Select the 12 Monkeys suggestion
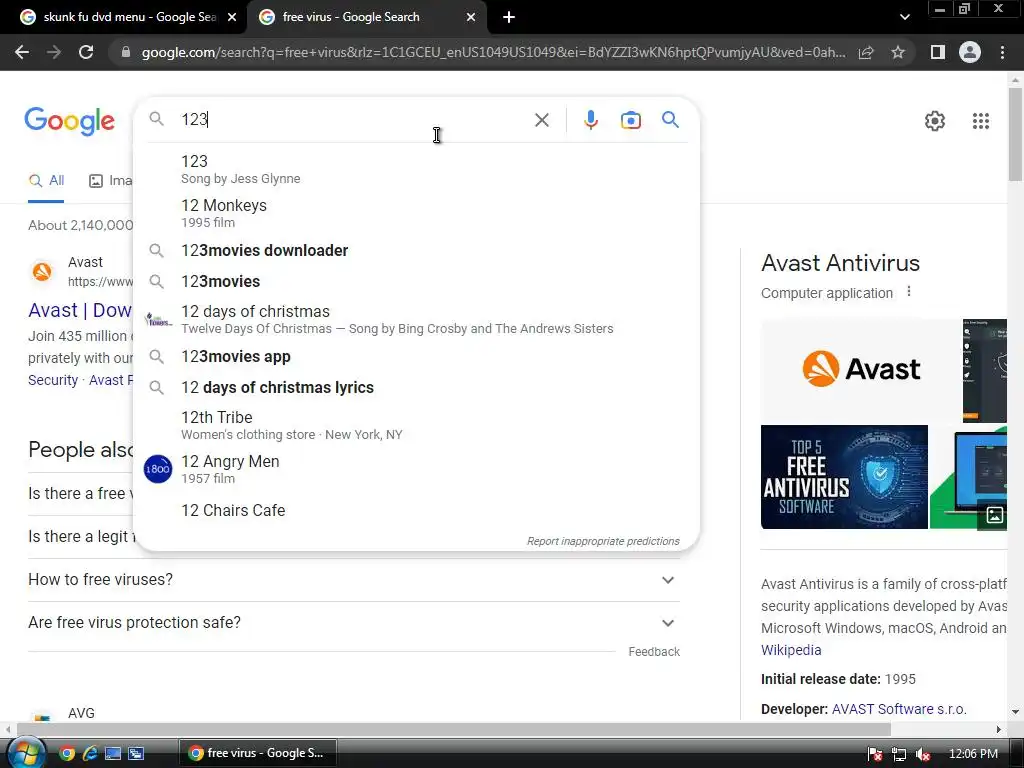Image resolution: width=1024 pixels, height=768 pixels. click(x=417, y=213)
